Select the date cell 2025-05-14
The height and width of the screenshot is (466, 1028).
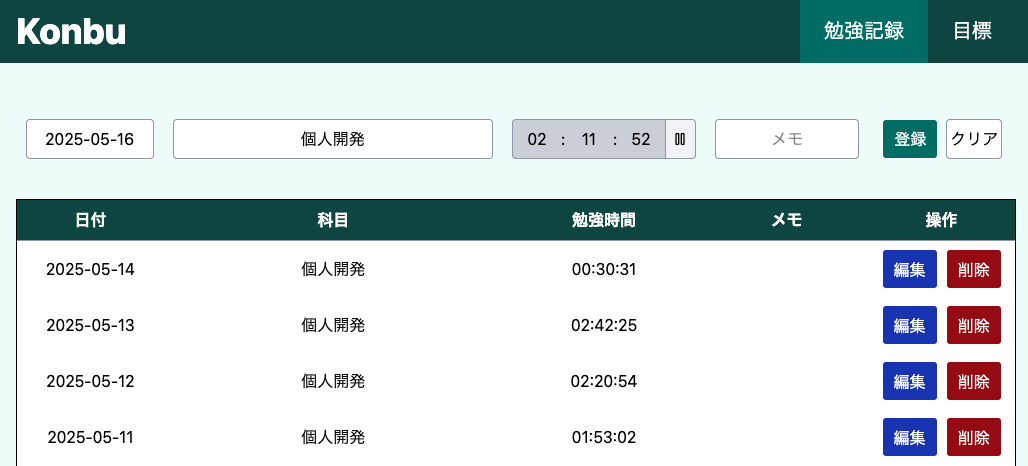coord(90,269)
